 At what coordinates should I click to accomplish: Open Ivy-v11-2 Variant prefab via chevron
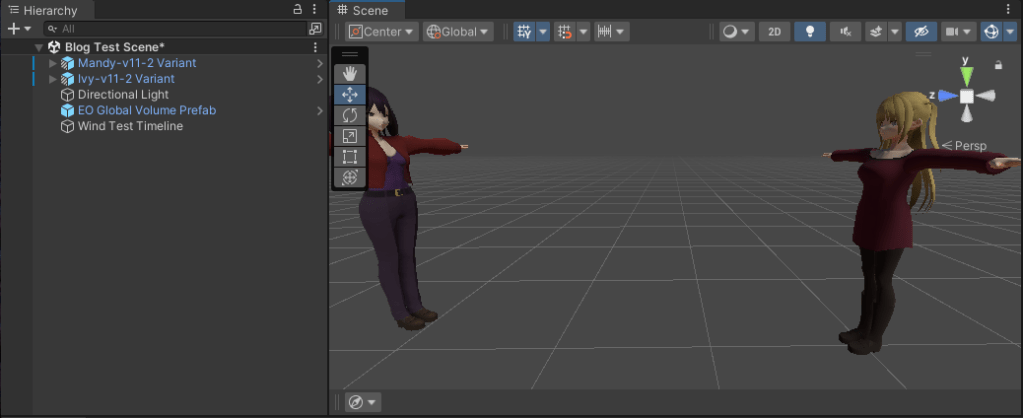click(320, 79)
